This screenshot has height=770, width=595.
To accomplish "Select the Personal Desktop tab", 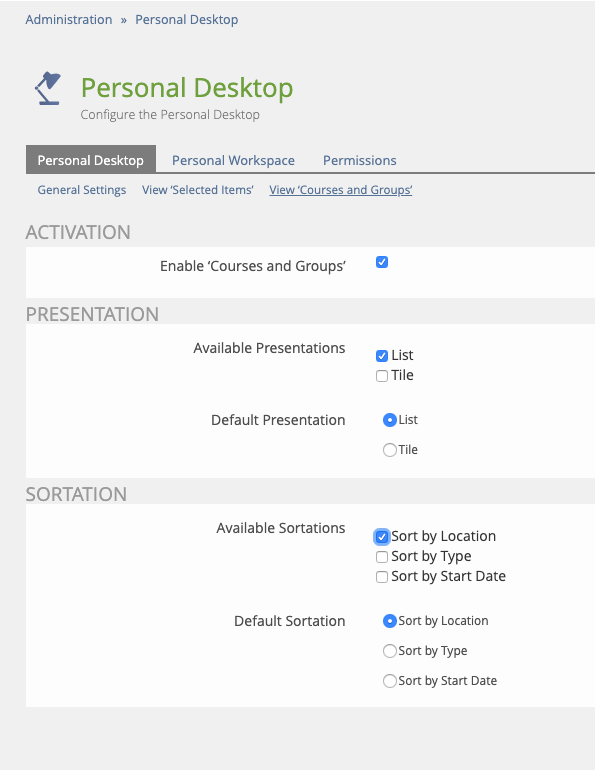I will (91, 159).
